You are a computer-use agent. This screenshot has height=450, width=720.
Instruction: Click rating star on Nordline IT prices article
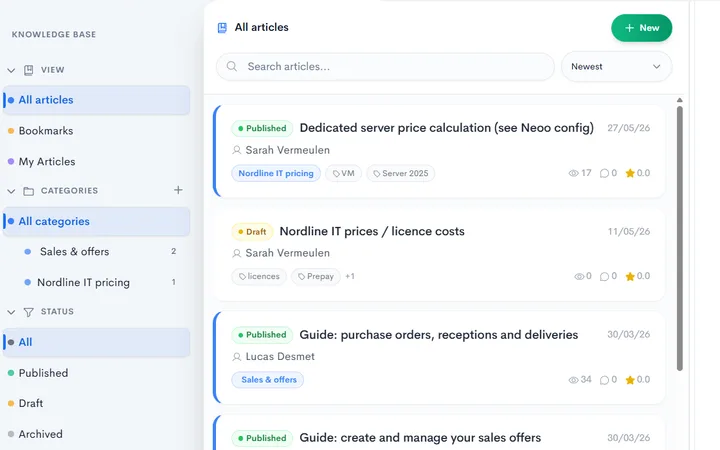[x=630, y=276]
